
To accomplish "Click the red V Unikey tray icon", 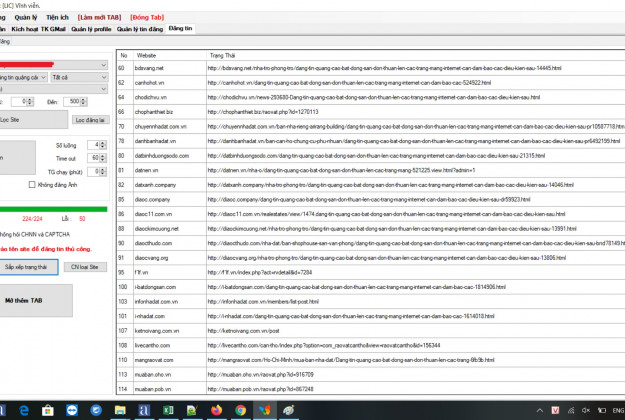I will [x=555, y=410].
